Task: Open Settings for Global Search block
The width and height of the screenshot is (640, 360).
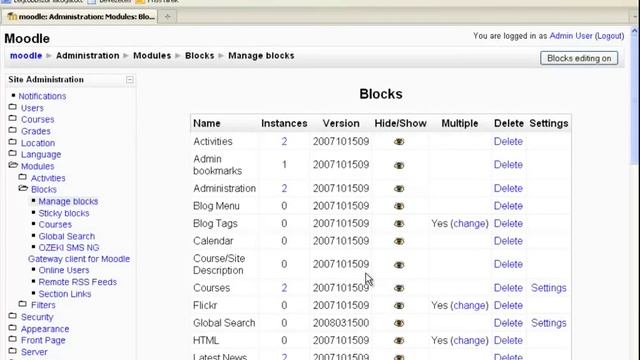Action: pyautogui.click(x=549, y=323)
